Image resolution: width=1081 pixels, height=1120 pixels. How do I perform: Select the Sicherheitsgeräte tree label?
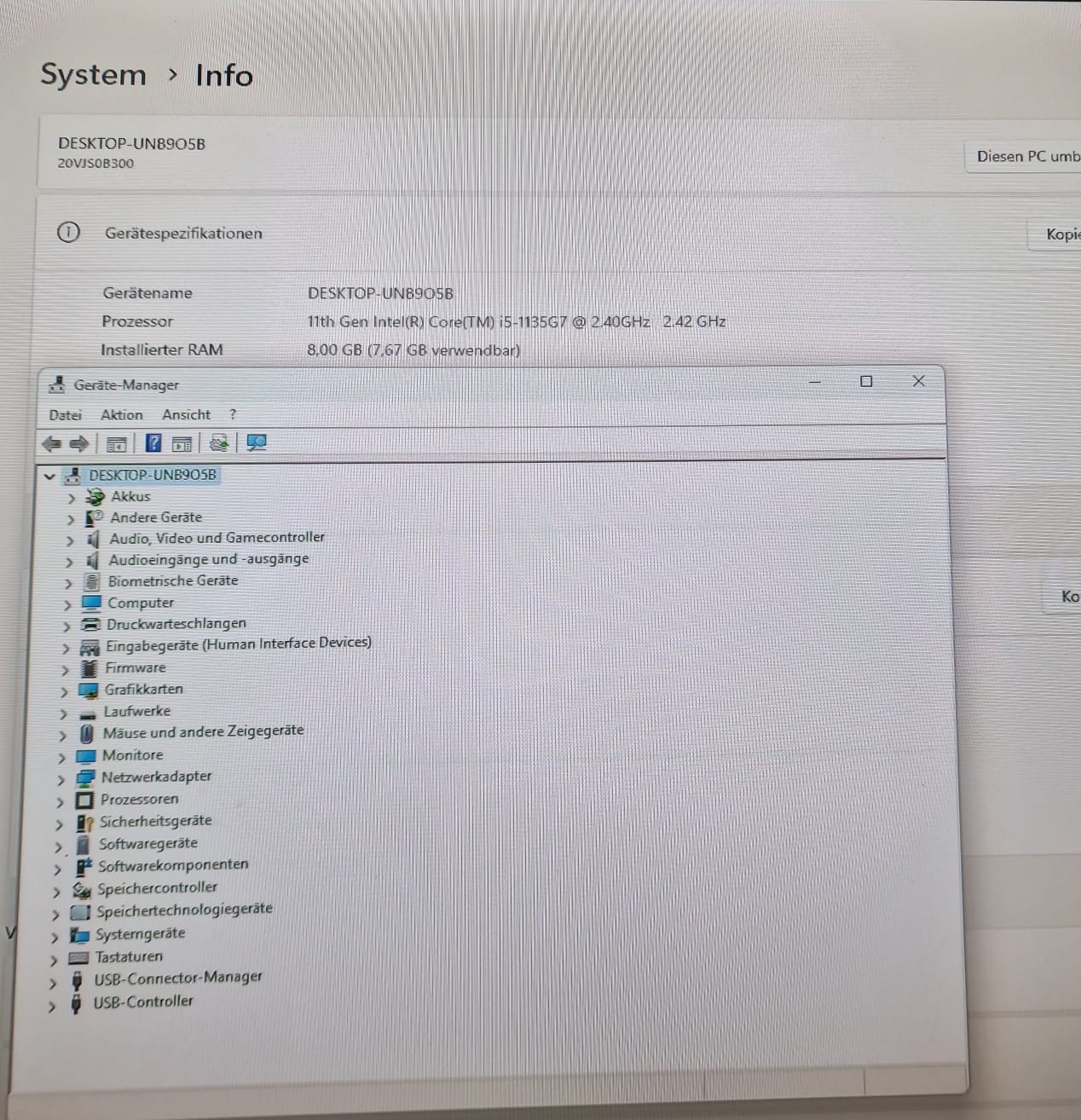(x=155, y=821)
